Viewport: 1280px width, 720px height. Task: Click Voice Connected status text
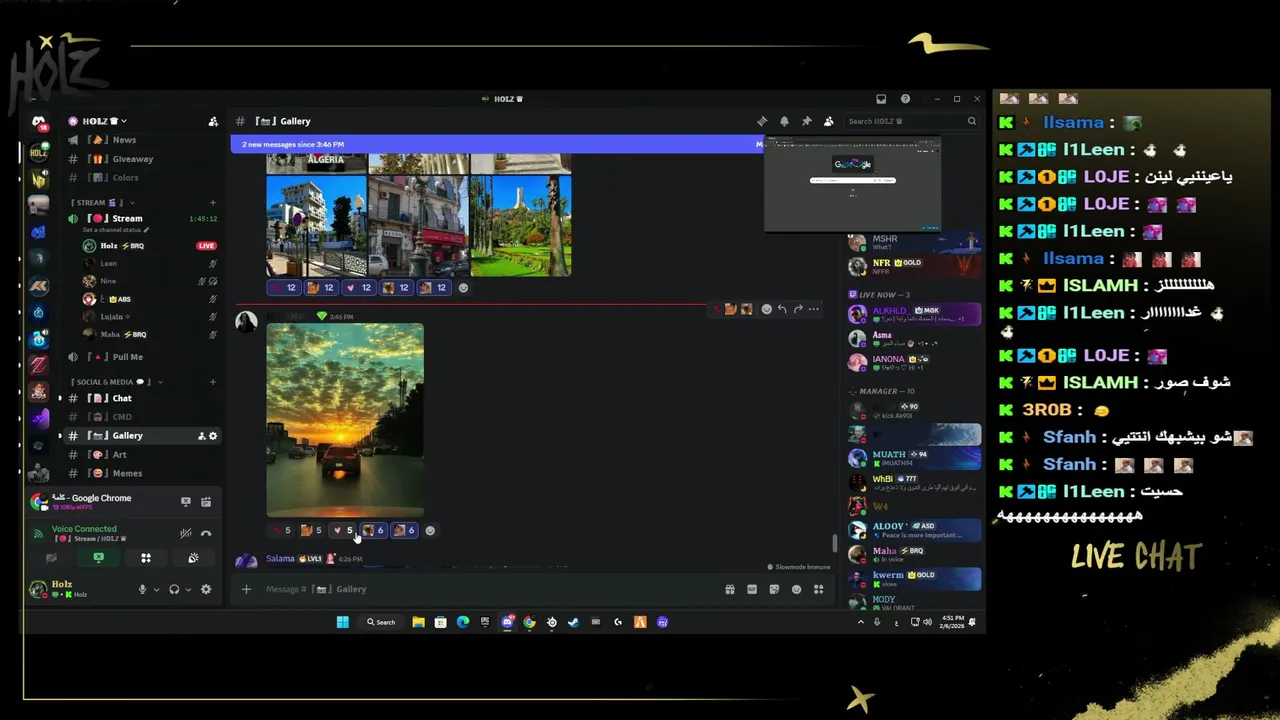point(84,529)
